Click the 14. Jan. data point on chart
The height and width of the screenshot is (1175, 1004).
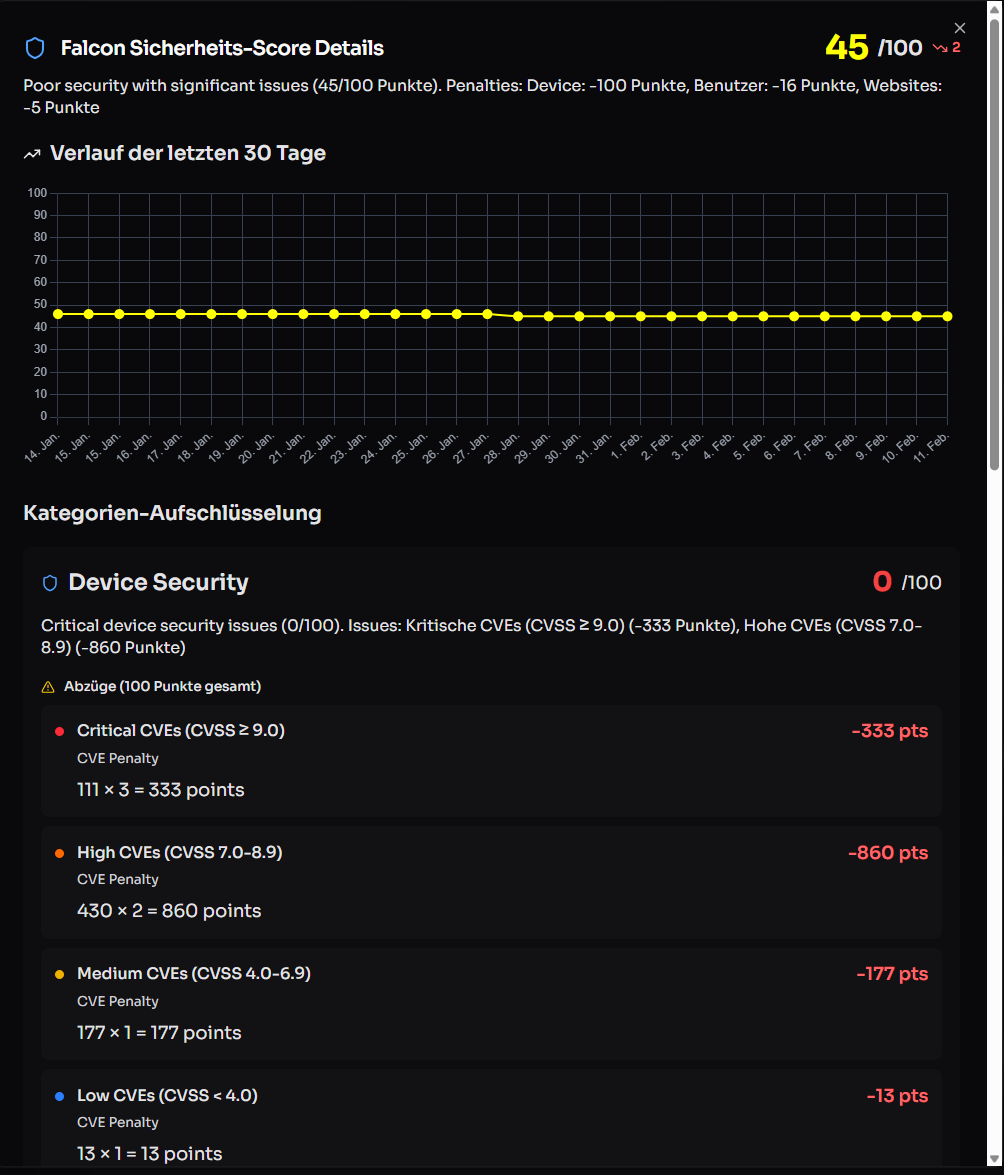58,314
